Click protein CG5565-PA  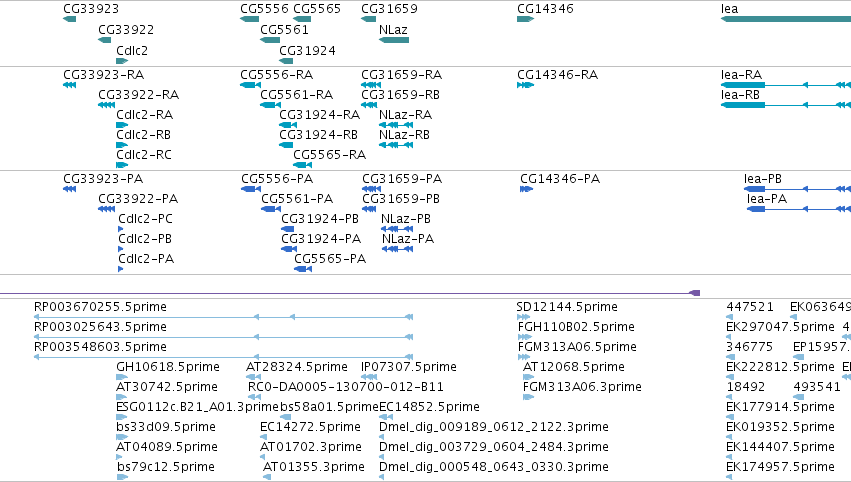(330, 259)
